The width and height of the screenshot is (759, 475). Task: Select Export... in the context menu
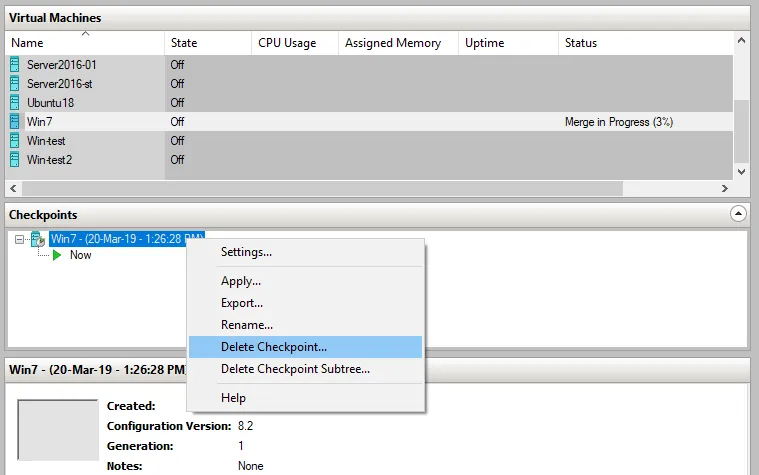pos(242,303)
